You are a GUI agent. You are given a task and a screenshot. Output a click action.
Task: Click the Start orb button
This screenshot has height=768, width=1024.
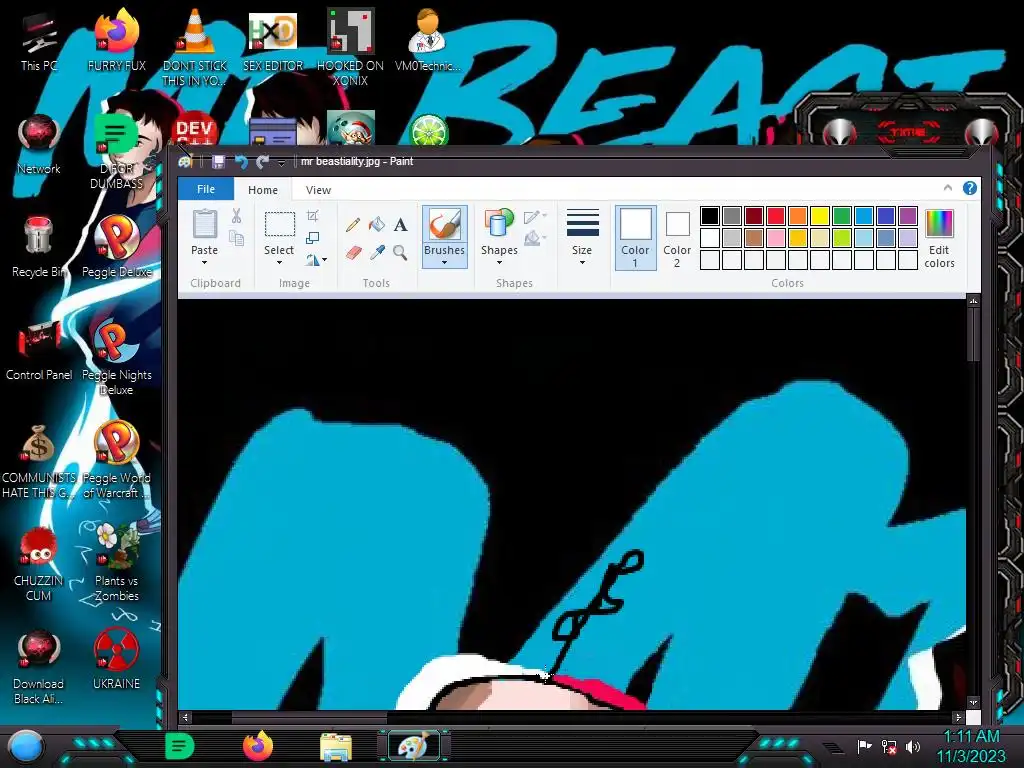pos(26,746)
